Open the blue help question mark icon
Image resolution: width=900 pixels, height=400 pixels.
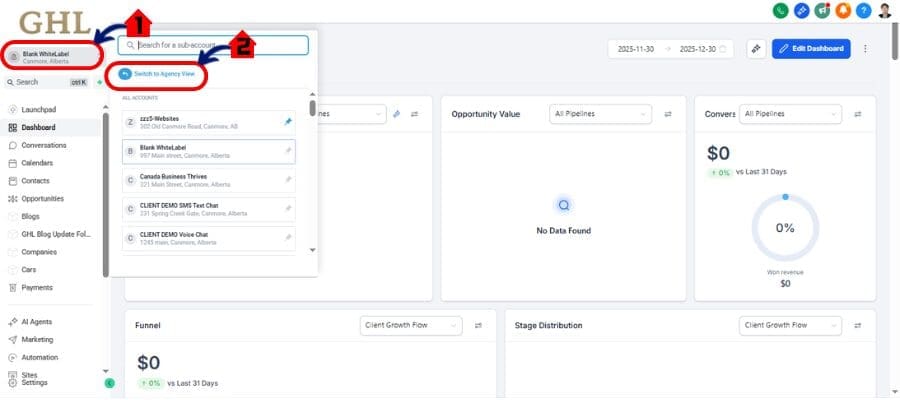tap(863, 11)
